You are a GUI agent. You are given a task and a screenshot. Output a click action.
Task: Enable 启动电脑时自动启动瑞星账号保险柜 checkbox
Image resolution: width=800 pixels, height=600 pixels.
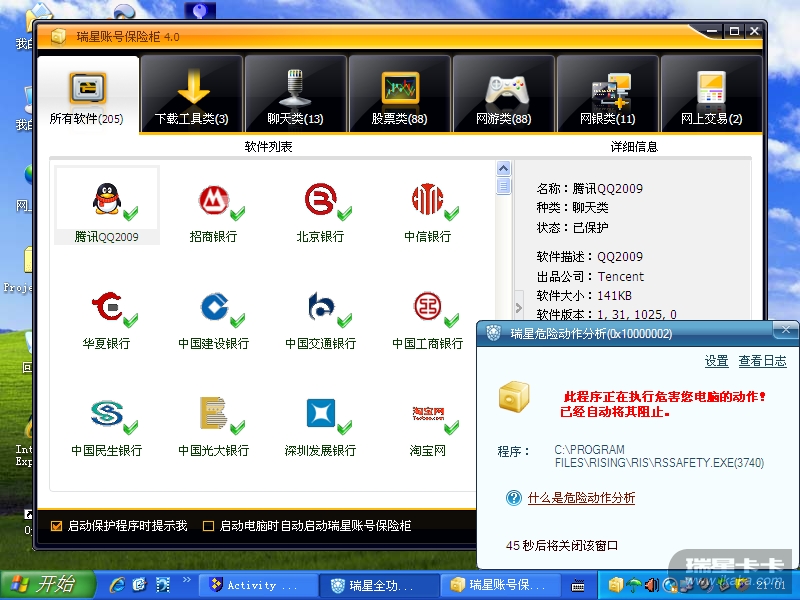tap(208, 526)
